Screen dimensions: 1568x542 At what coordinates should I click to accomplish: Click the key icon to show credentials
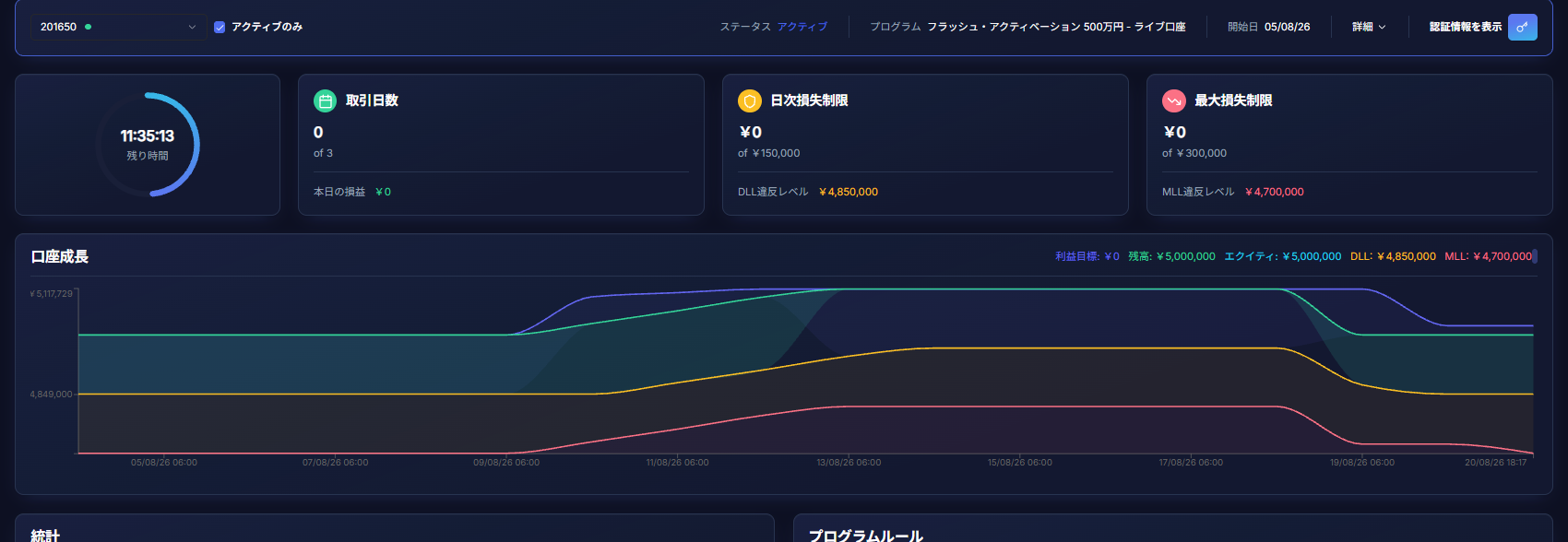point(1523,27)
